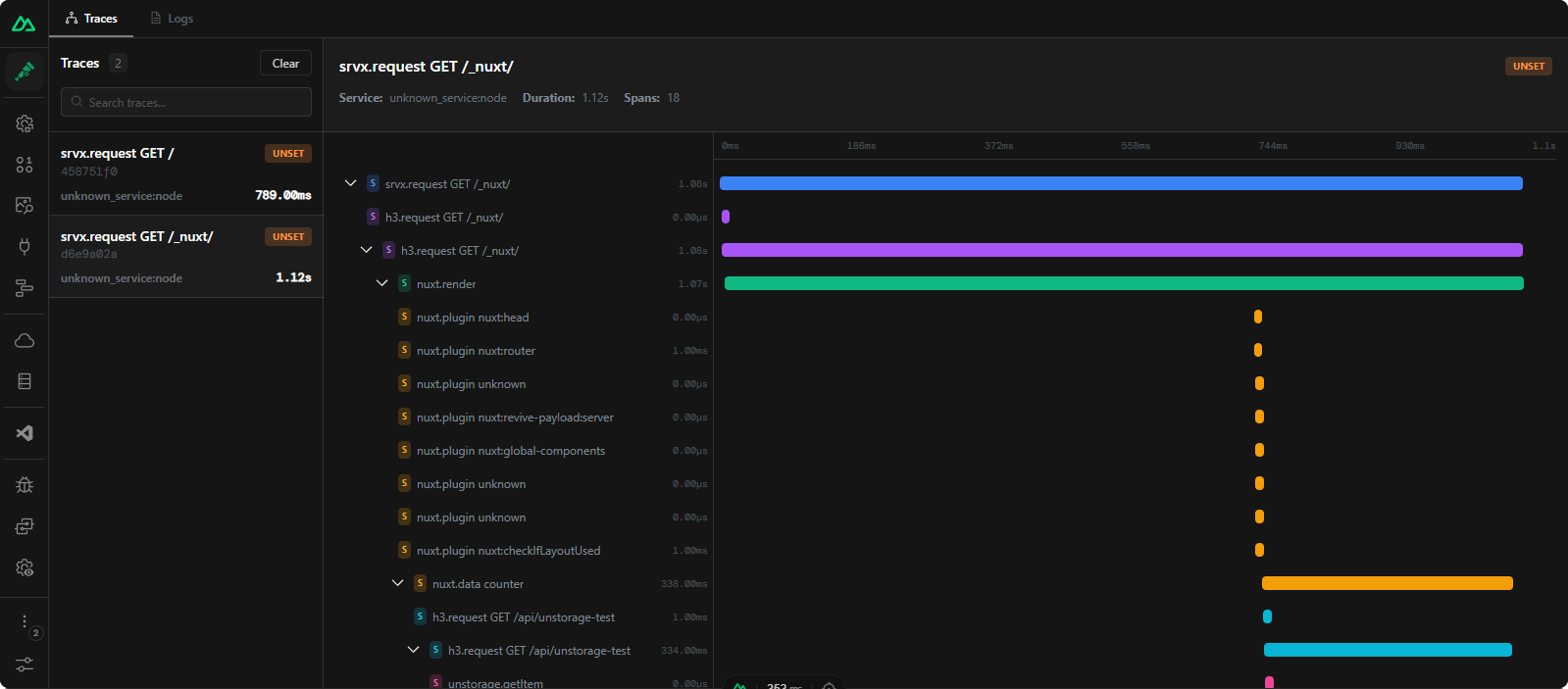The image size is (1568, 689).
Task: Click the Nuxt logo in the sidebar
Action: (24, 24)
